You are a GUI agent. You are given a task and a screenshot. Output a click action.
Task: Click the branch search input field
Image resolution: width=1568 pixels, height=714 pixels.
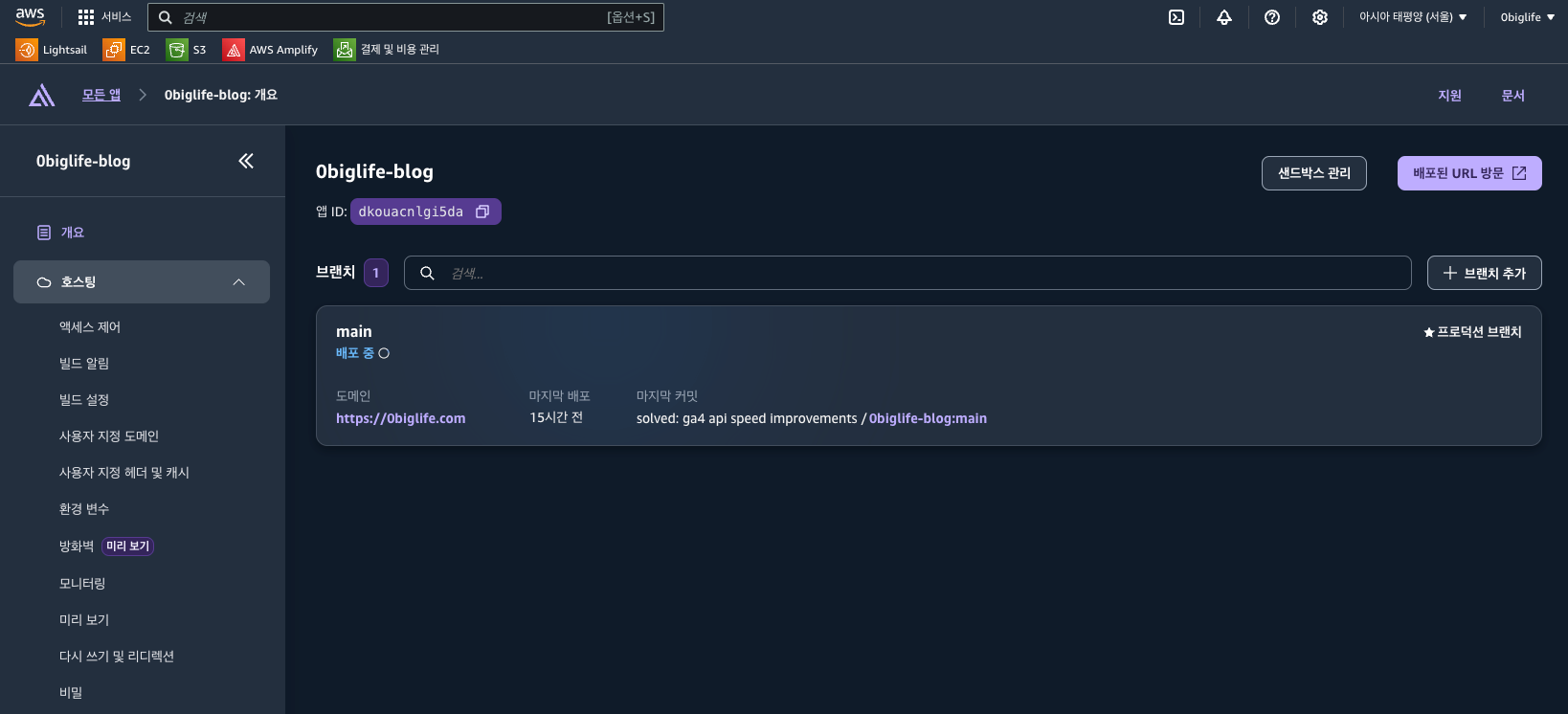[x=907, y=273]
